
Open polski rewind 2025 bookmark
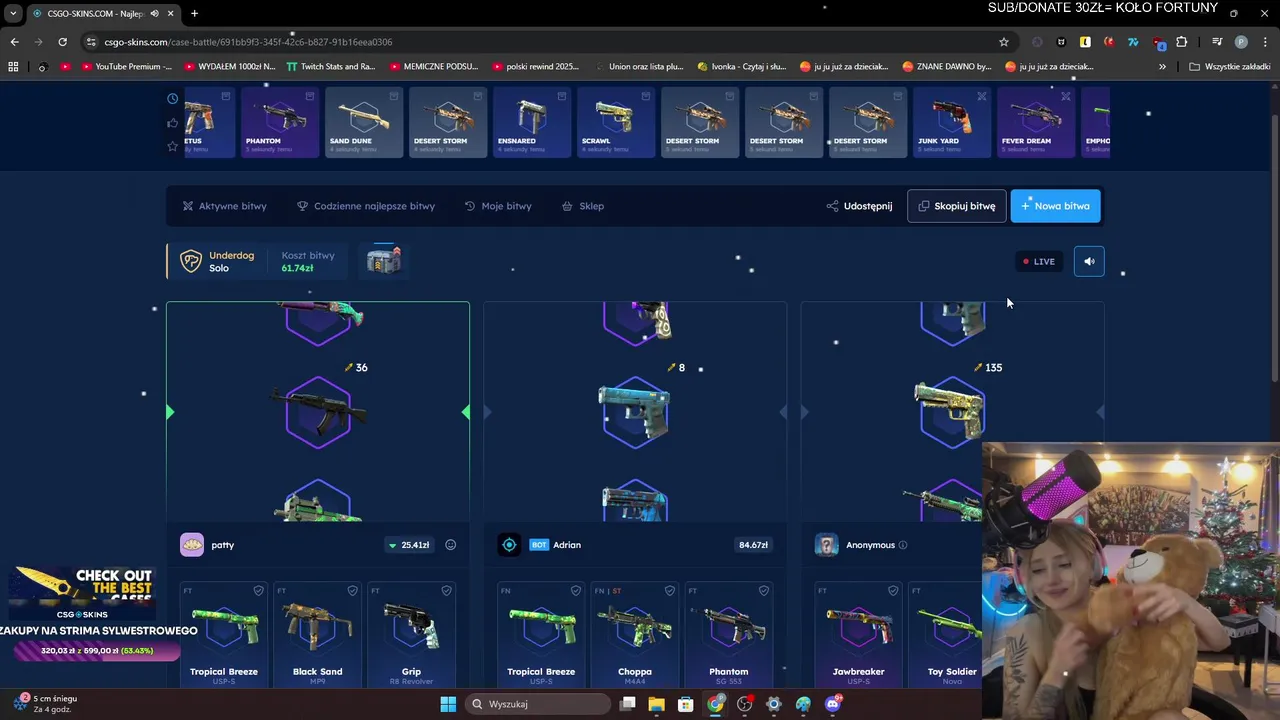(535, 67)
